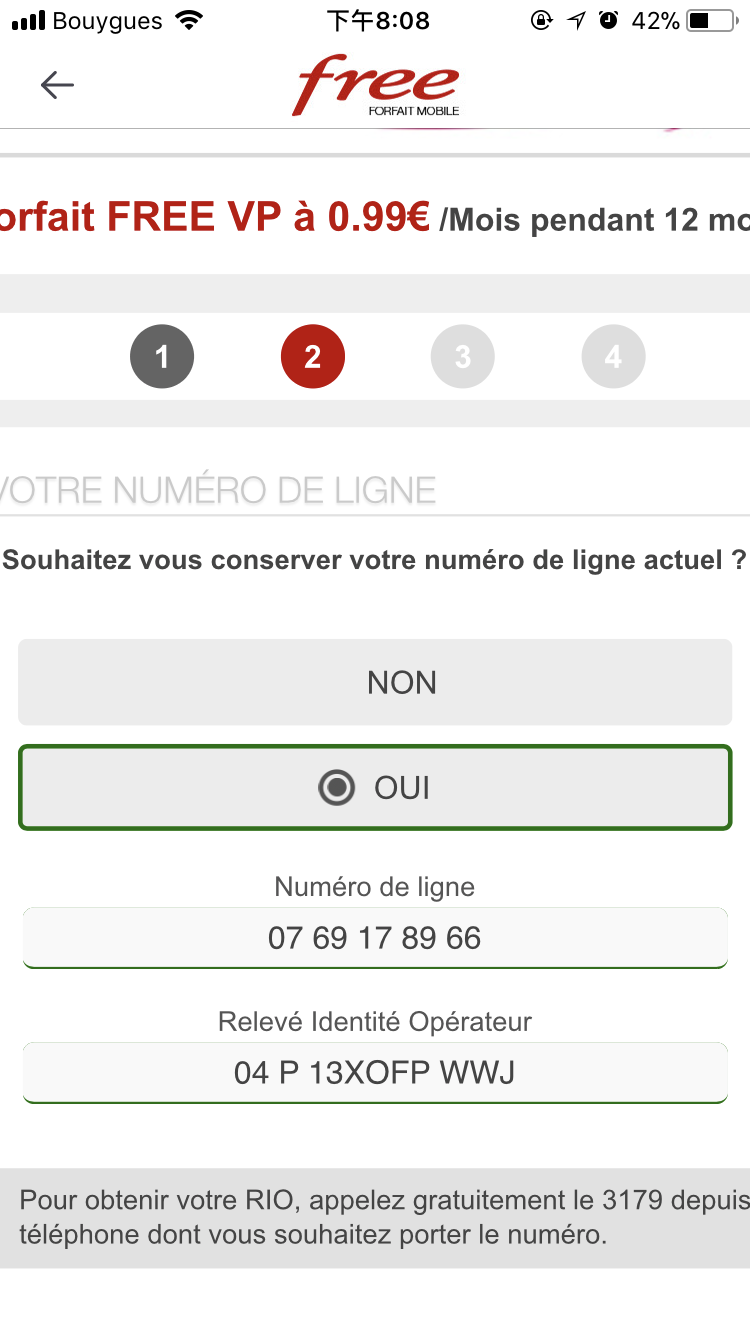Edit the Numéro de ligne field
This screenshot has width=750, height=1334.
point(375,938)
